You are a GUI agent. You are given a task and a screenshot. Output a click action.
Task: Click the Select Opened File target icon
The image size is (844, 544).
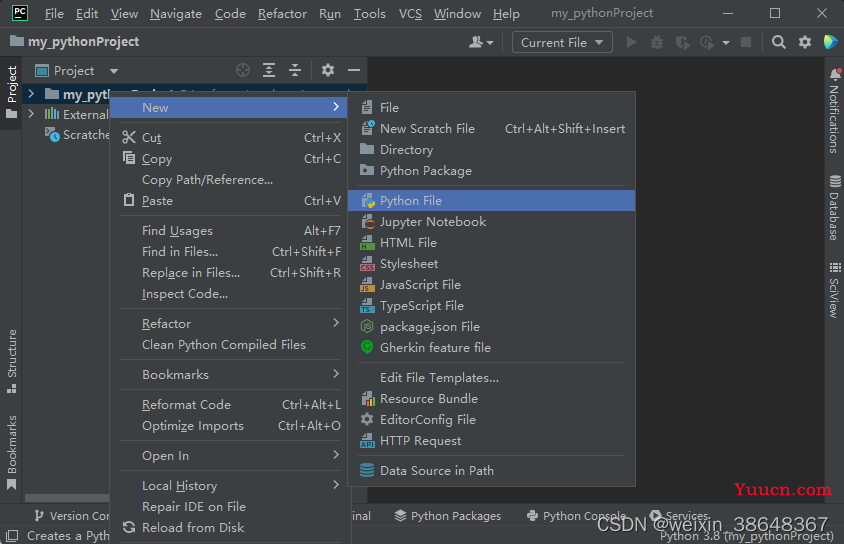click(x=243, y=70)
